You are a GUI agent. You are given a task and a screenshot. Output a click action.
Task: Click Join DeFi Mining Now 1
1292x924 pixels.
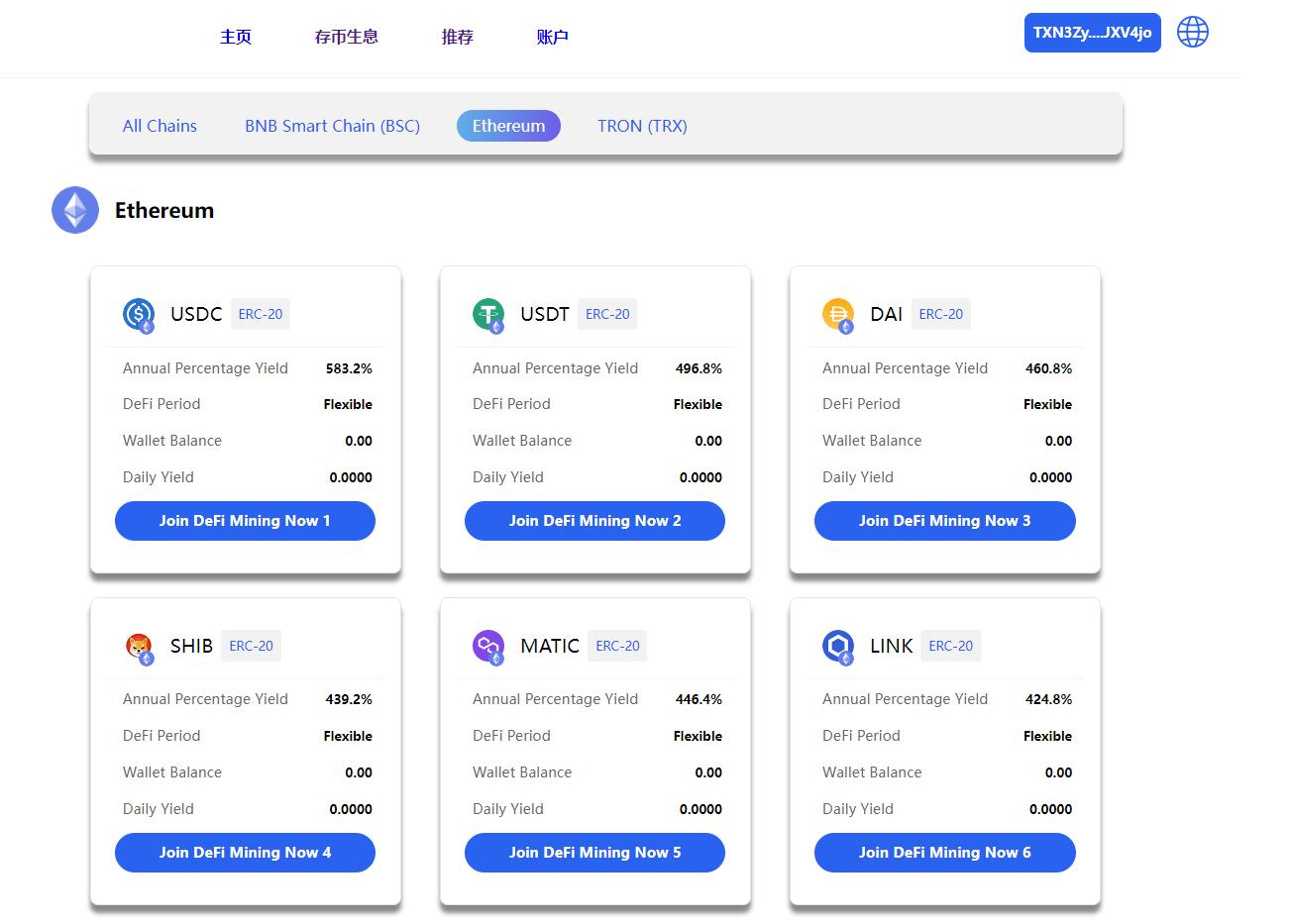click(245, 521)
